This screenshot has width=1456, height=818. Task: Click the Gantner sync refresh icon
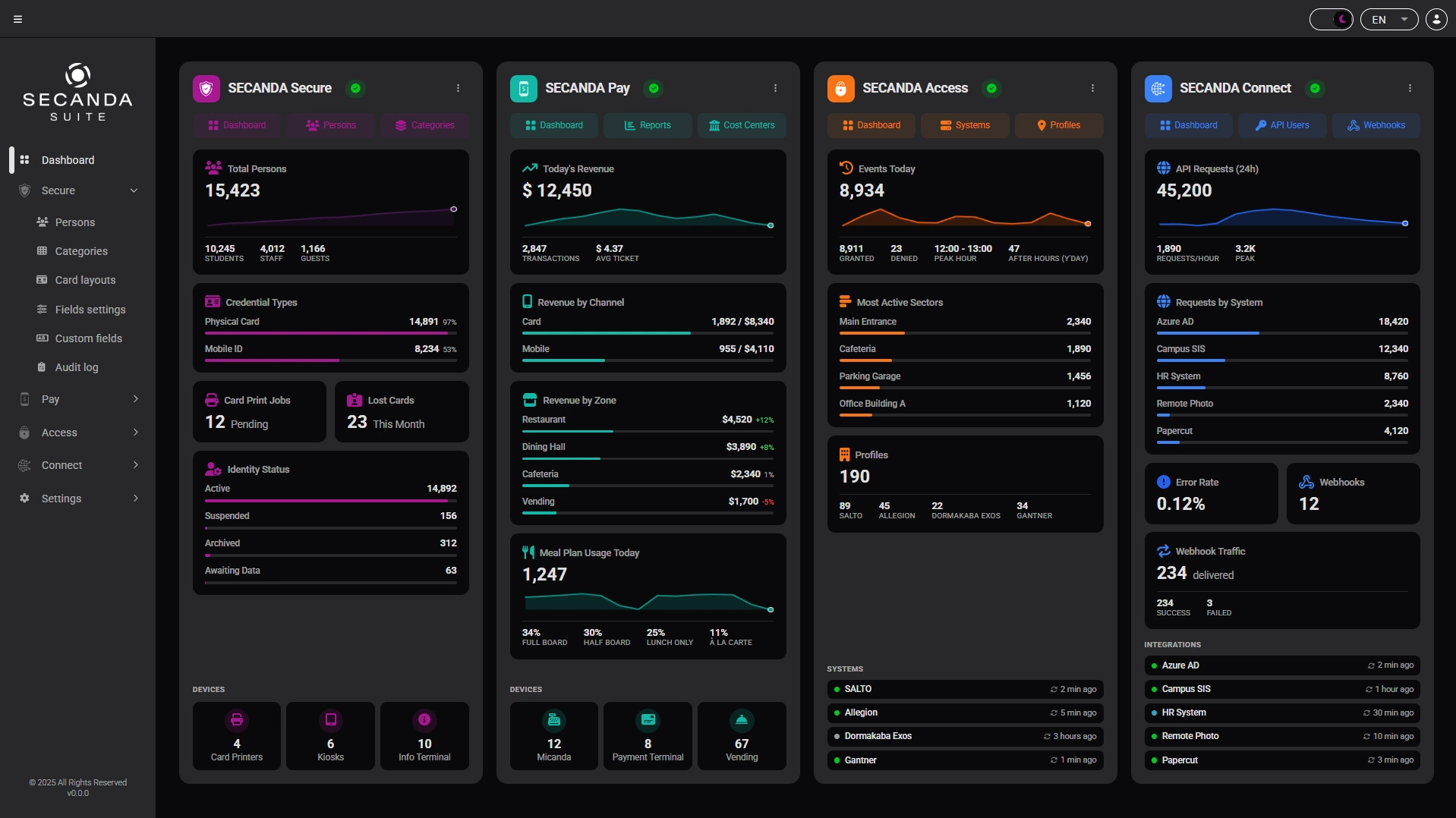1054,760
